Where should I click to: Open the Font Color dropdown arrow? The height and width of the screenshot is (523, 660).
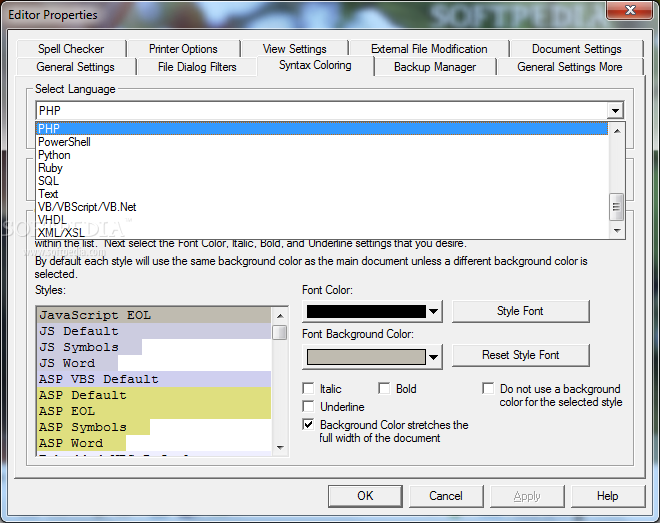[434, 311]
